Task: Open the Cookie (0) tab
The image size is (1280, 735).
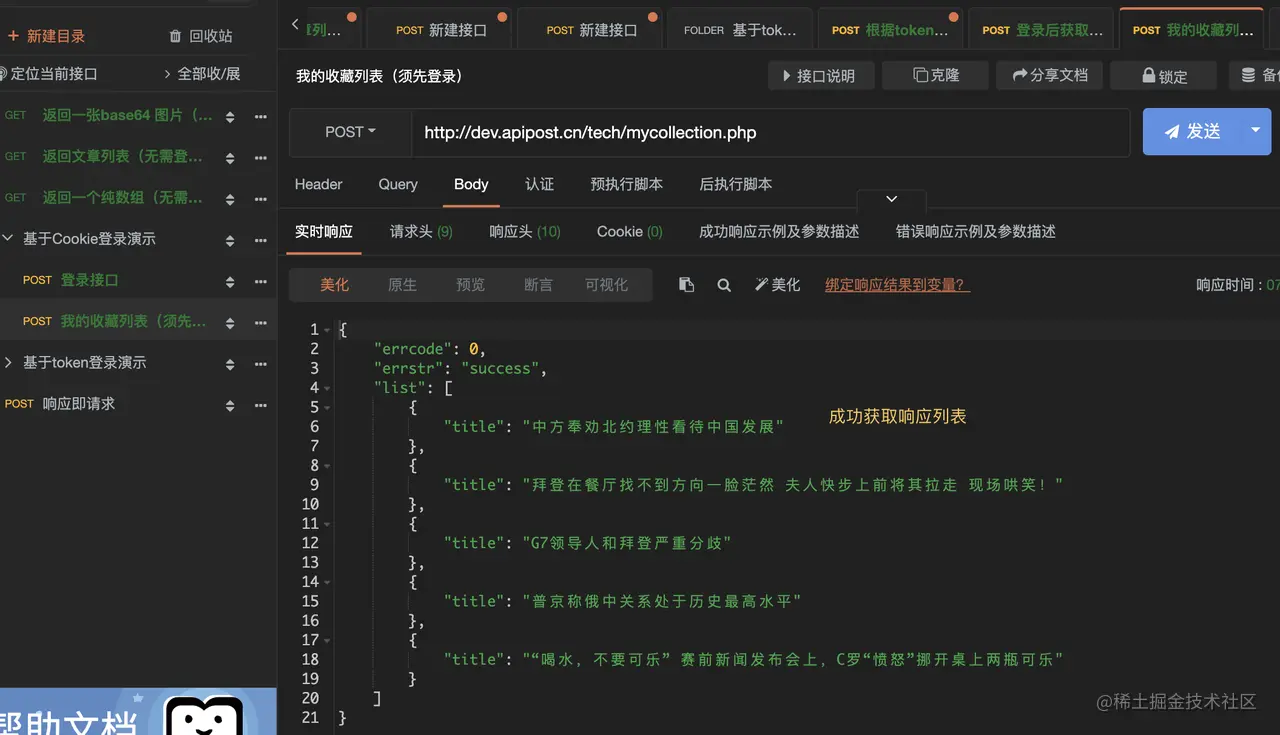Action: click(629, 231)
